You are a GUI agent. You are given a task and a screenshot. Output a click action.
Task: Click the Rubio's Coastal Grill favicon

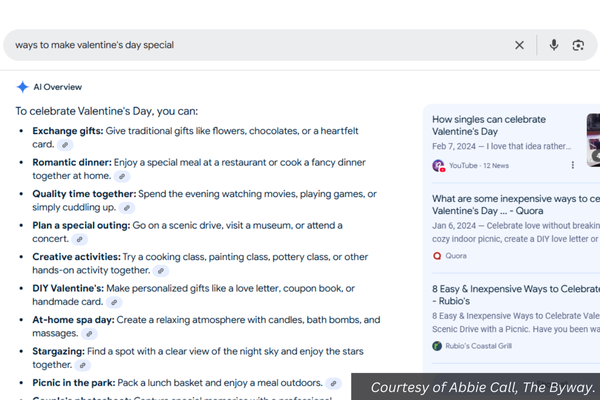point(437,346)
